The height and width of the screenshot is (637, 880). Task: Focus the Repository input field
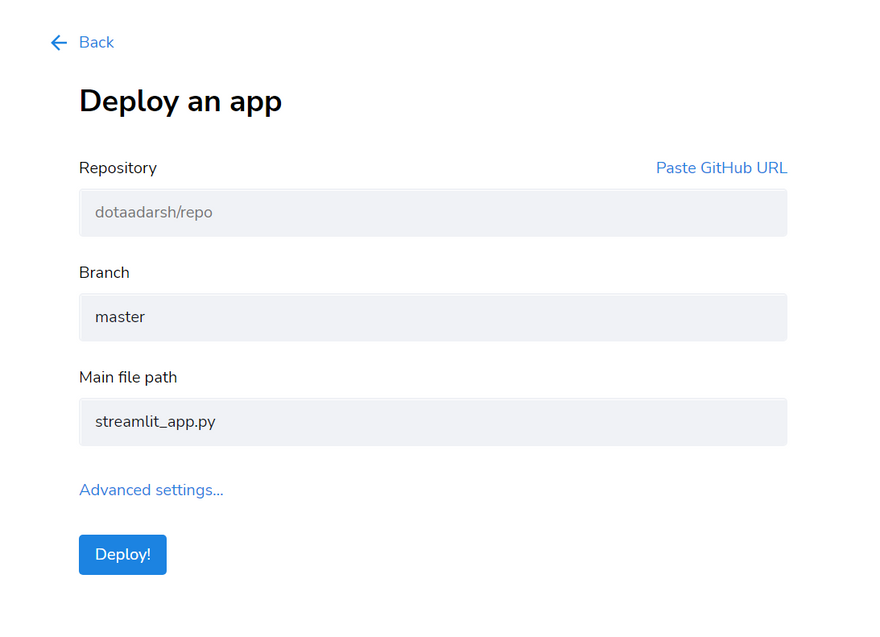[432, 213]
